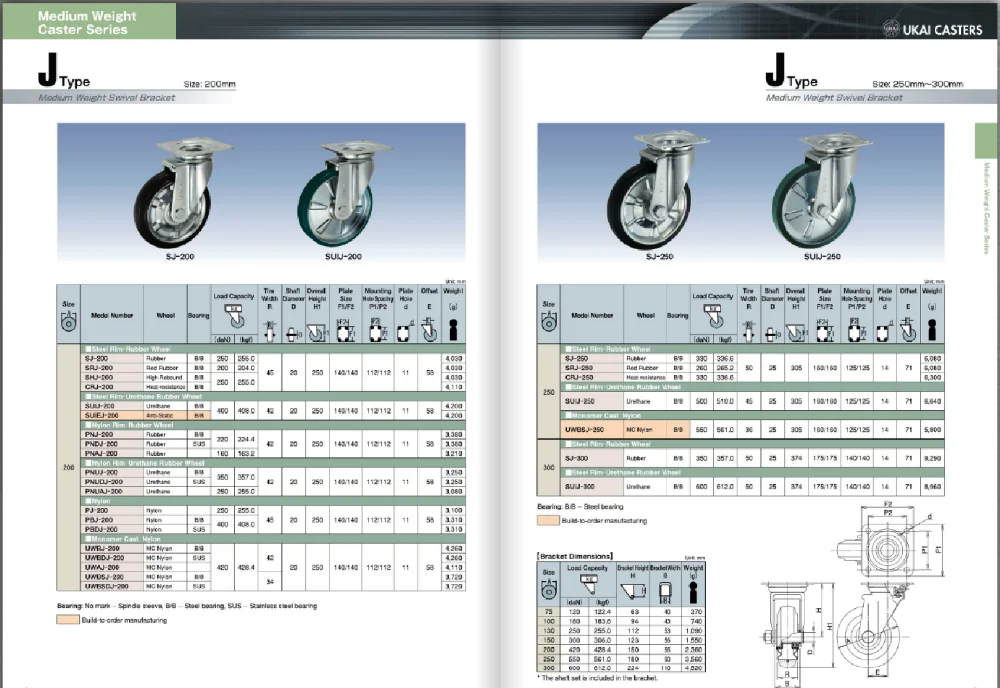Viewport: 1000px width, 688px height.
Task: Click the highlighted SUIEJ-200 model number
Action: point(104,414)
